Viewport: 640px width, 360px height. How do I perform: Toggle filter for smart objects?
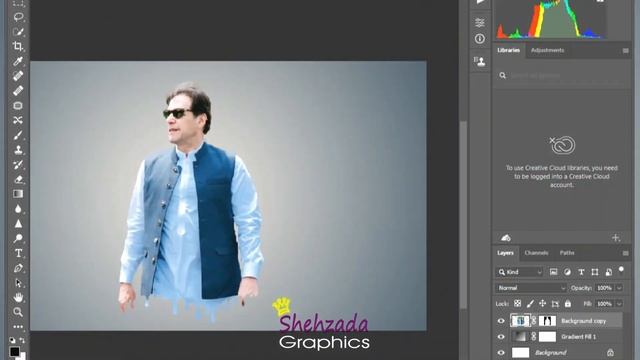(609, 272)
